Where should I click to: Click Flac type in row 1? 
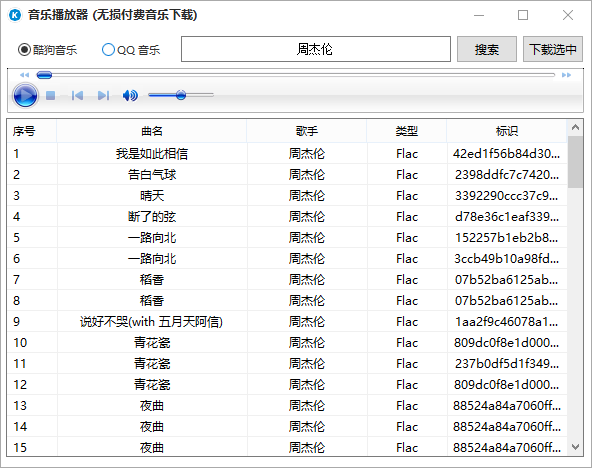(407, 154)
